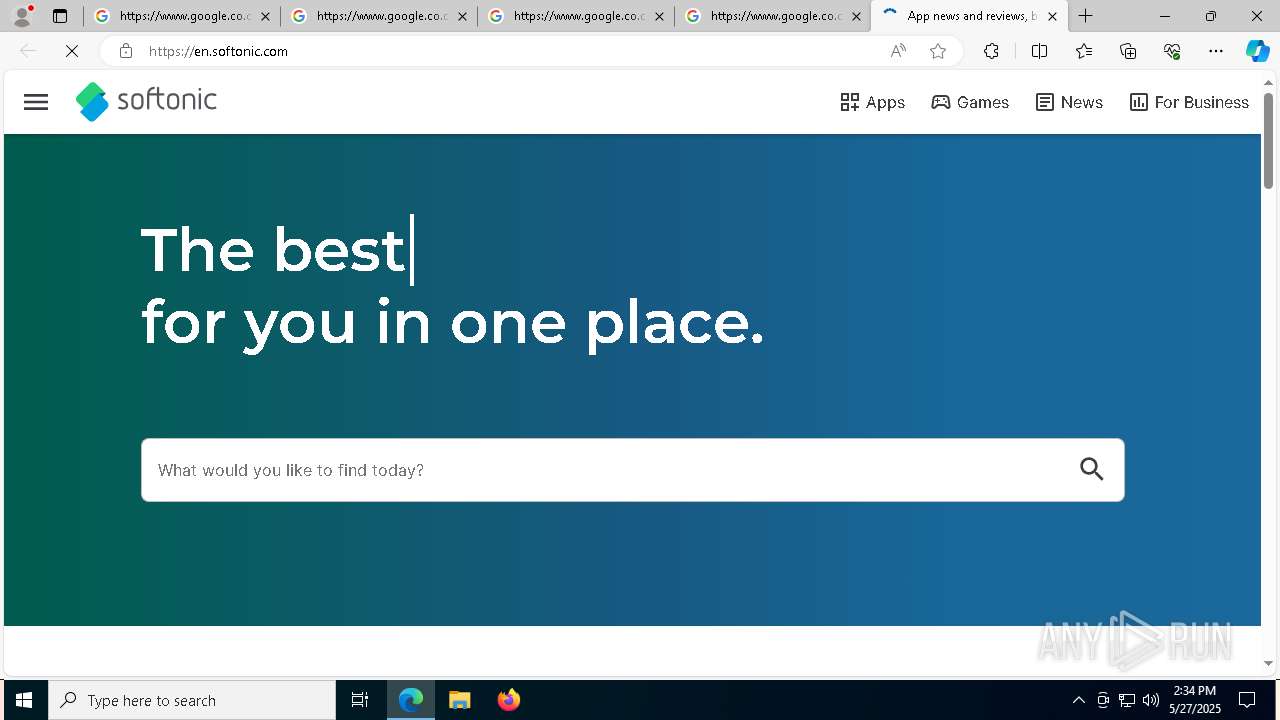Close the first Google tab

(x=265, y=16)
